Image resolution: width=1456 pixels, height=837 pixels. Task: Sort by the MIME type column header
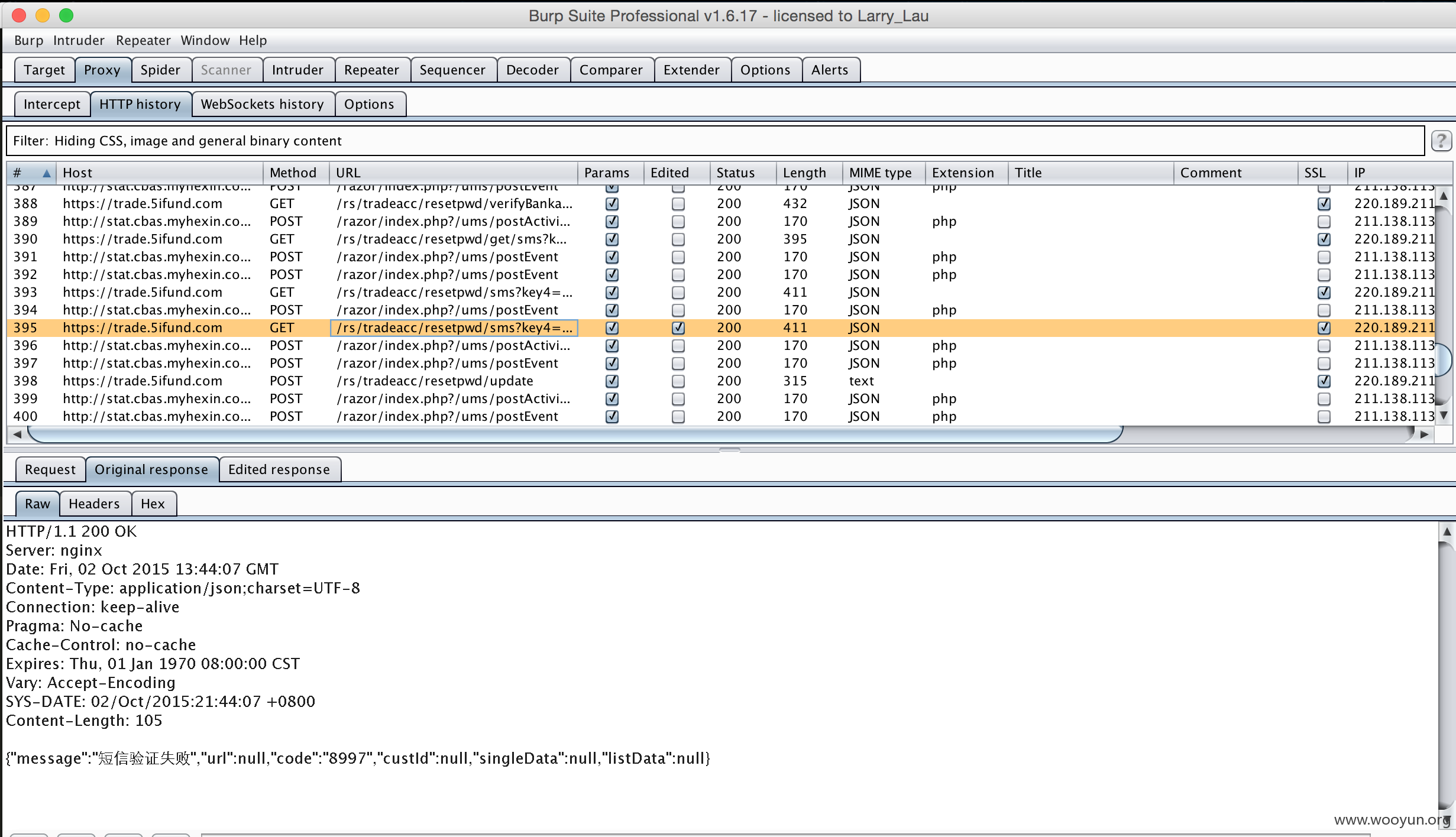pos(884,173)
